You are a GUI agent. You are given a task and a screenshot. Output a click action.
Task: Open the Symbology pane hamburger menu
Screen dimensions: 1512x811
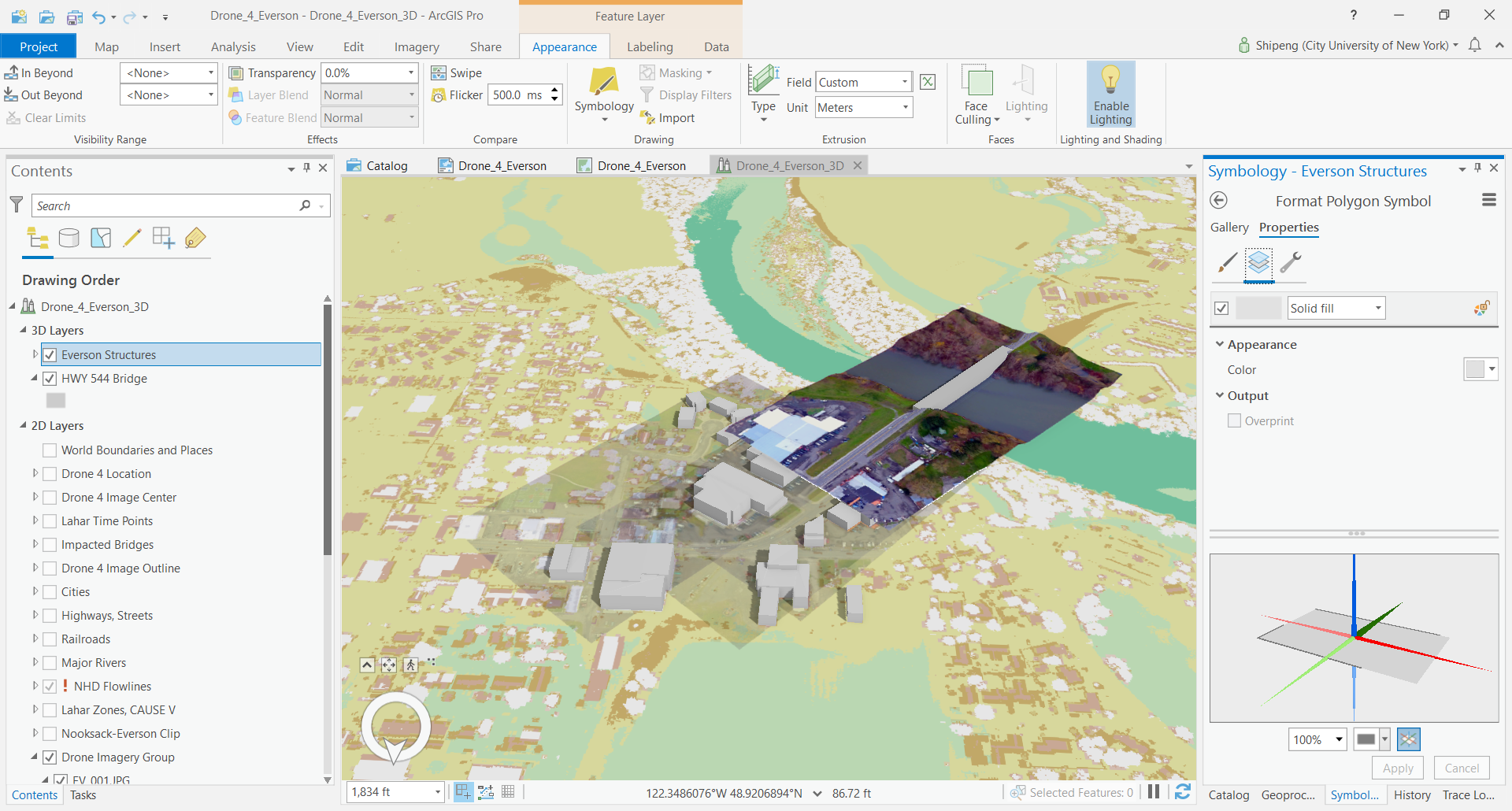[1489, 200]
